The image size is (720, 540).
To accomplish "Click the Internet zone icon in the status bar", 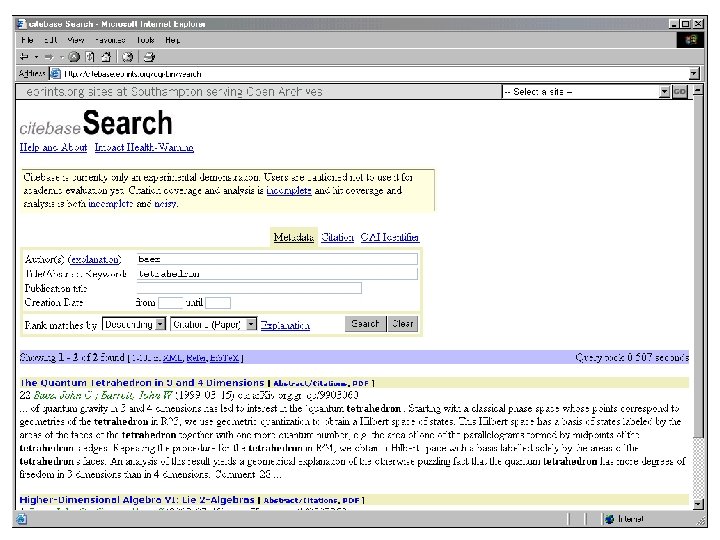I will coord(609,519).
